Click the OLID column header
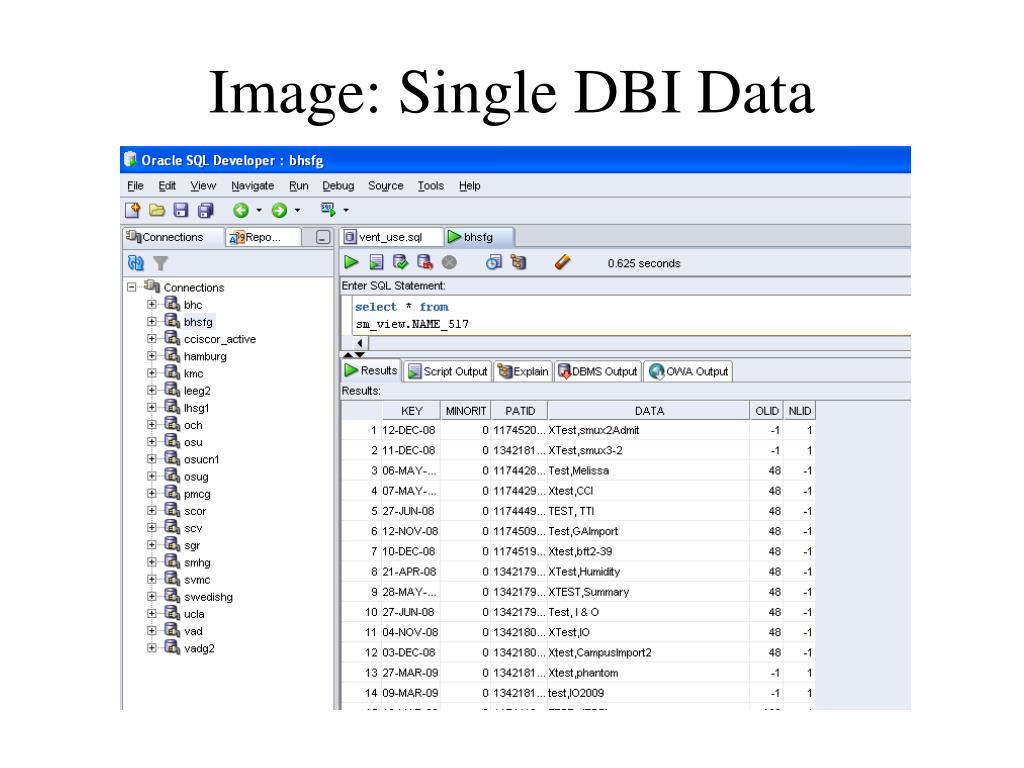Image resolution: width=1024 pixels, height=768 pixels. pos(767,411)
